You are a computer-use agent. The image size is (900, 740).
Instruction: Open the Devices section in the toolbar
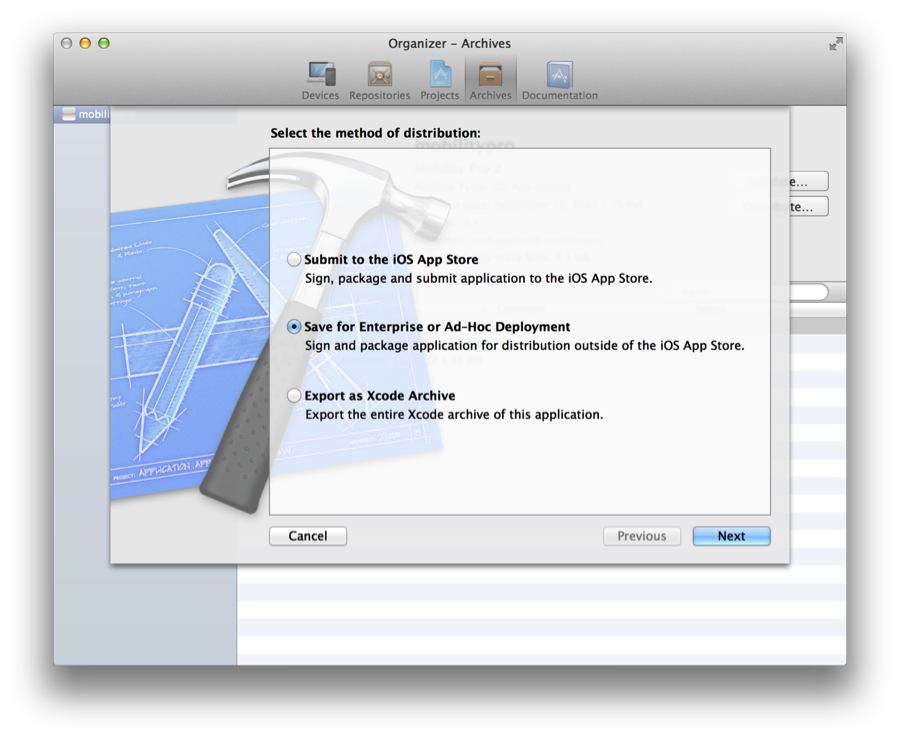(x=320, y=80)
